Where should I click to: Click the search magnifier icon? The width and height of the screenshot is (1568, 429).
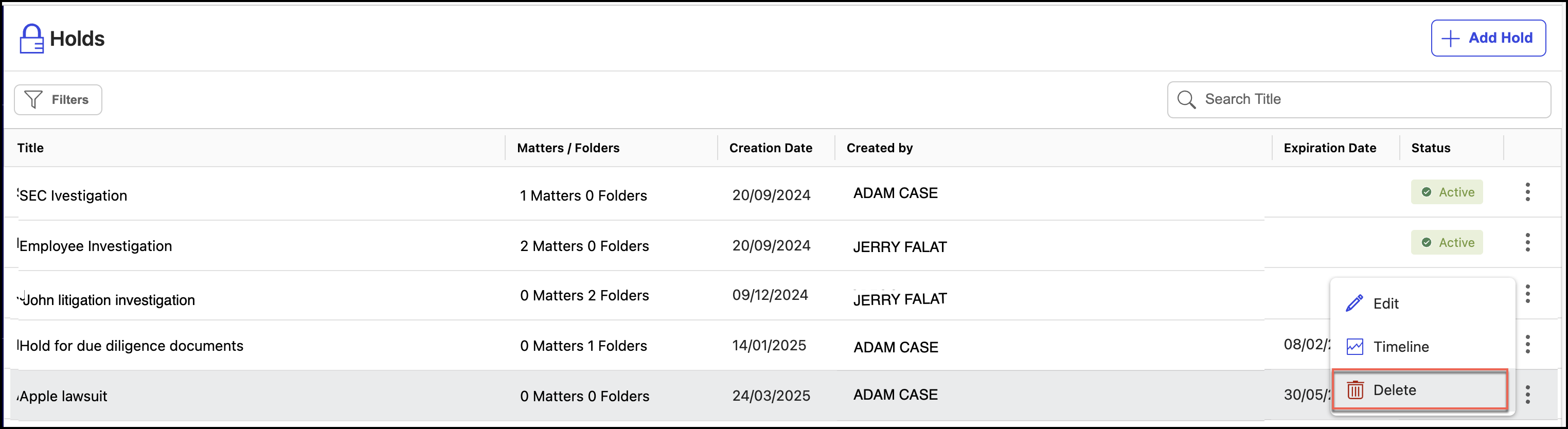coord(1186,99)
